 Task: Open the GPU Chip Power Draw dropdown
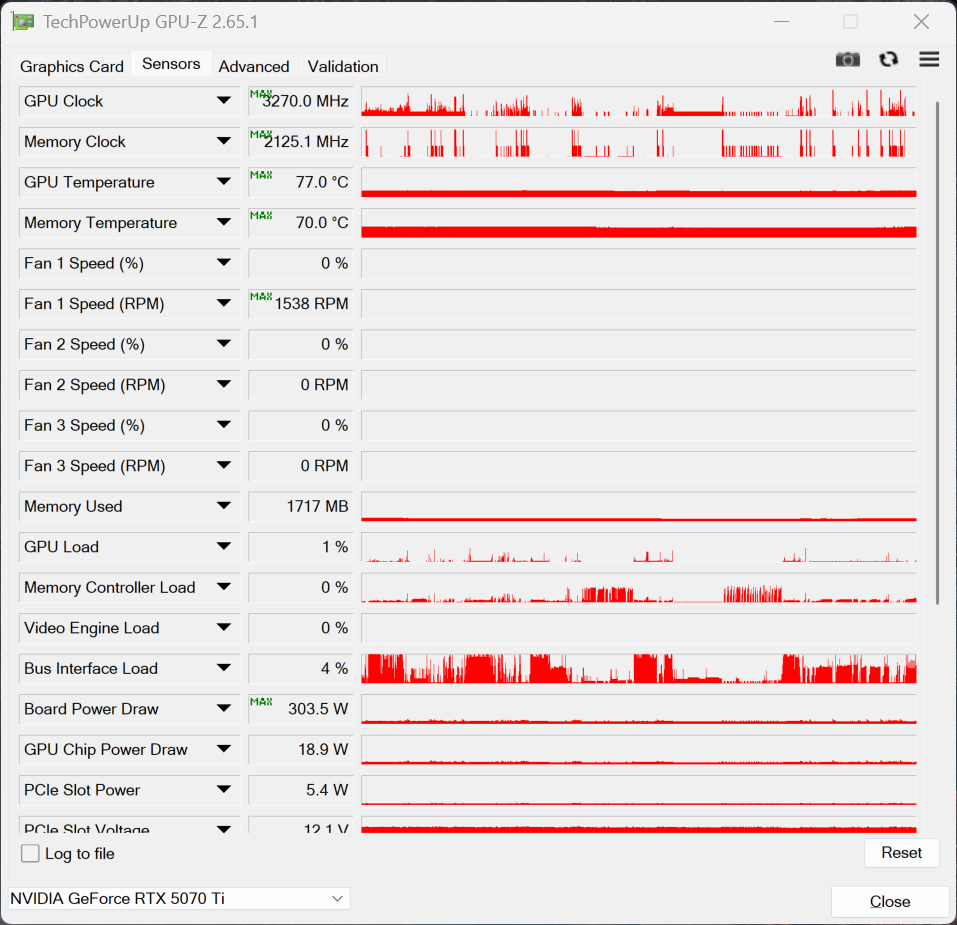point(224,749)
